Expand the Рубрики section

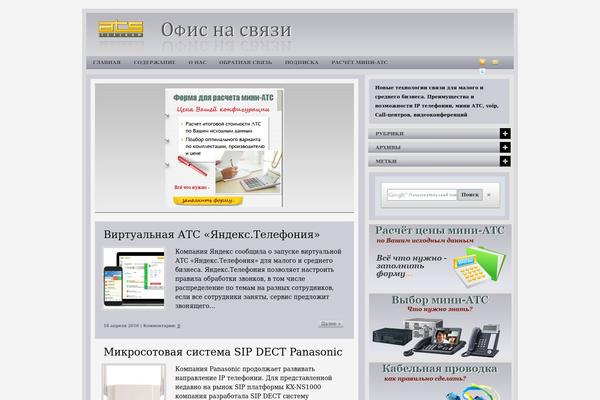click(x=505, y=134)
